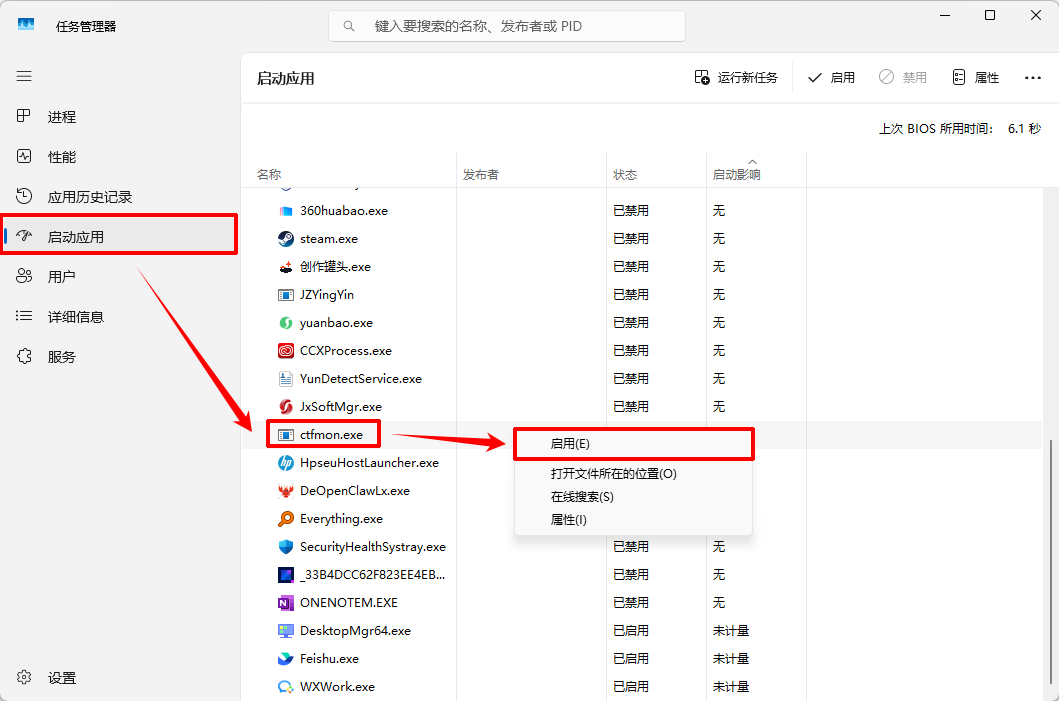Image resolution: width=1059 pixels, height=701 pixels.
Task: Select the 启动应用 tab
Action: click(x=120, y=236)
